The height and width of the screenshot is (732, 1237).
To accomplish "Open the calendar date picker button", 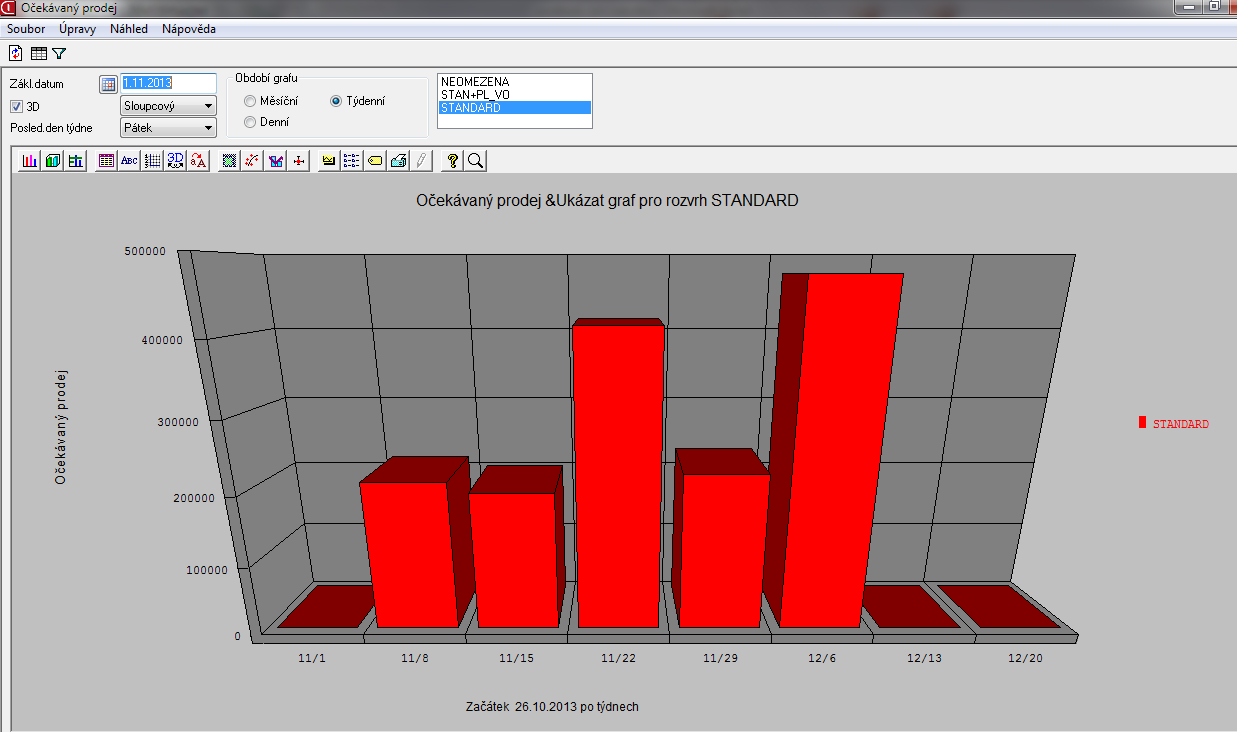I will tap(108, 84).
